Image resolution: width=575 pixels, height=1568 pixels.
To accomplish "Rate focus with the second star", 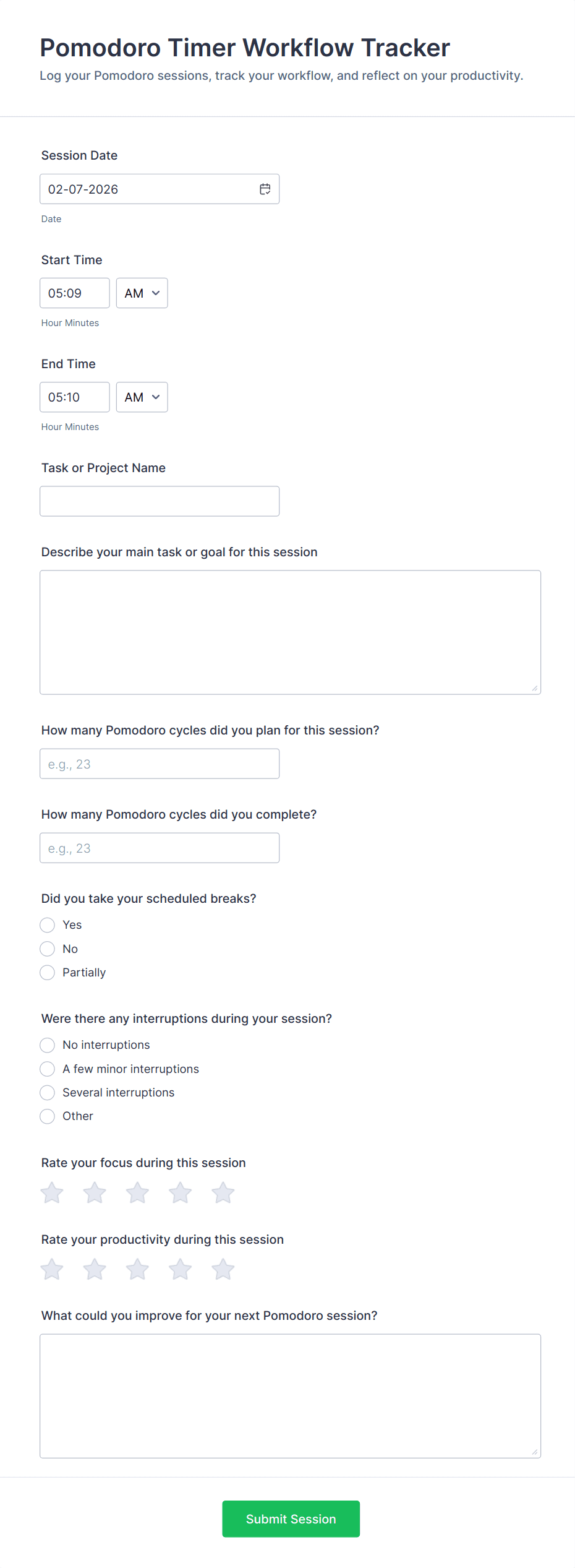I will 95,1192.
